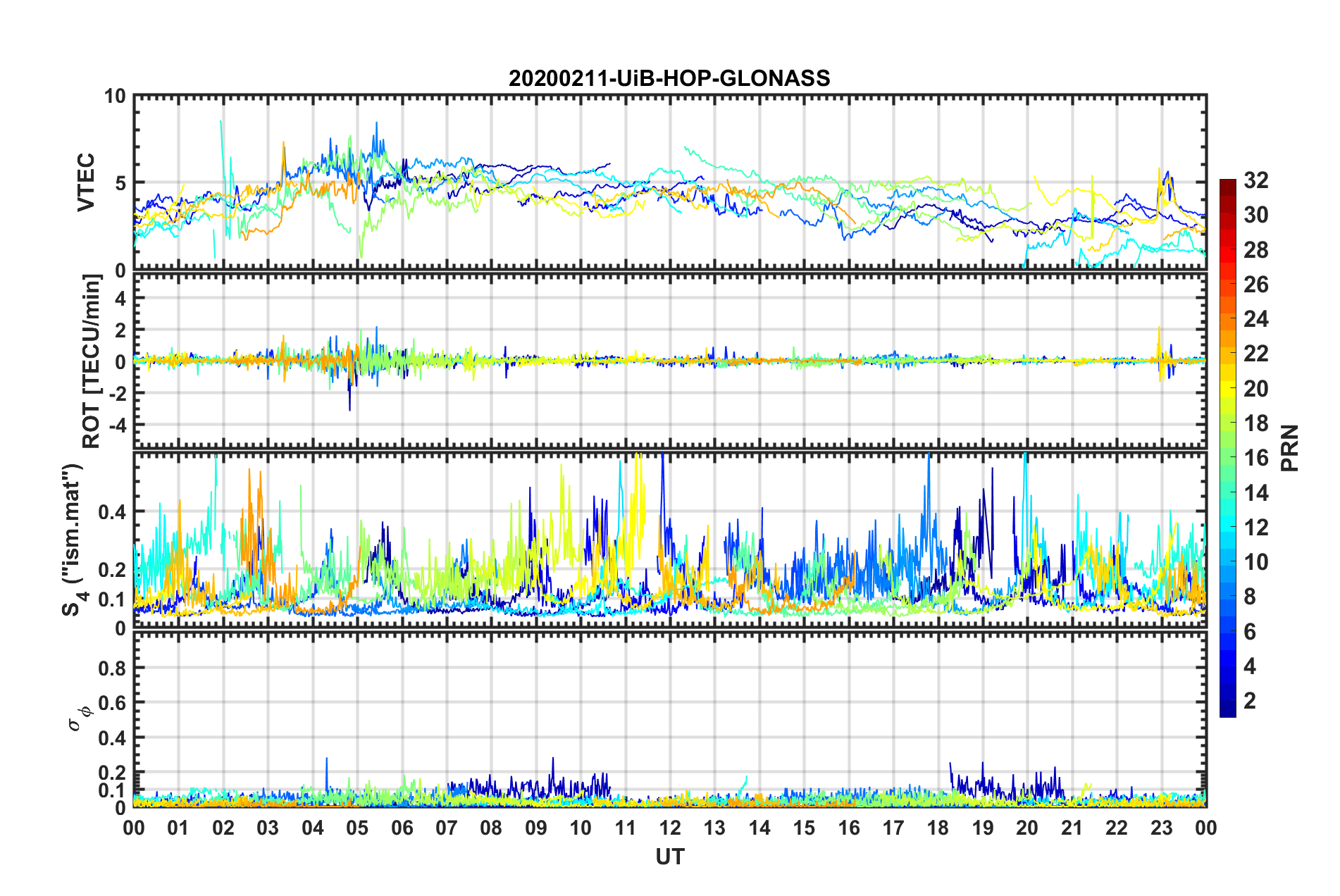Click x-axis tick label 06

point(402,828)
